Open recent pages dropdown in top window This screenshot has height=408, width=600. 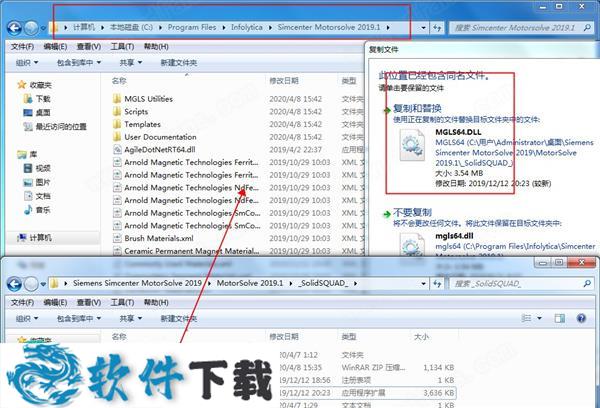click(43, 28)
